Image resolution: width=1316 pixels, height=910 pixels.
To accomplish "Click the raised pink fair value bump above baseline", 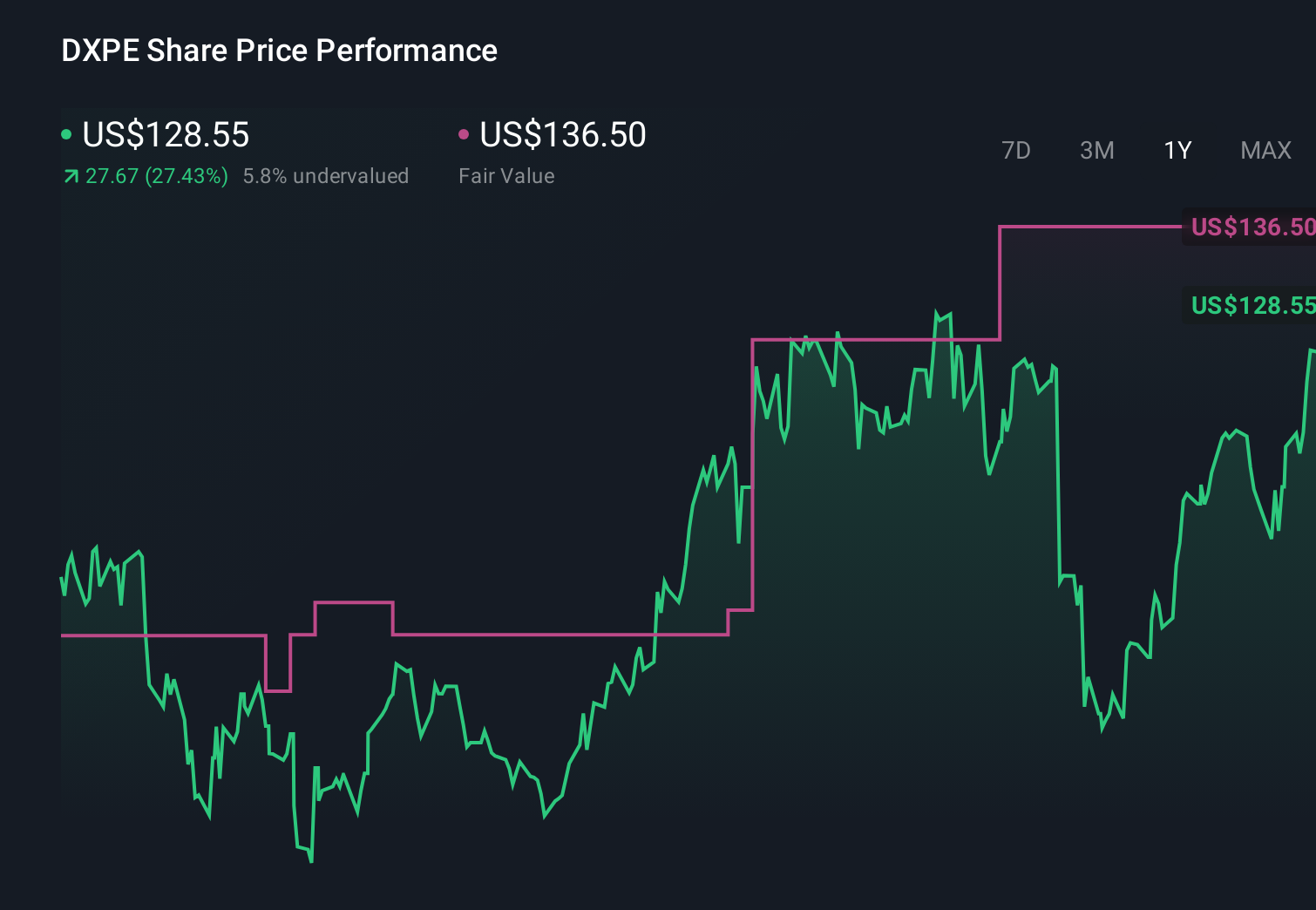I will 354,602.
